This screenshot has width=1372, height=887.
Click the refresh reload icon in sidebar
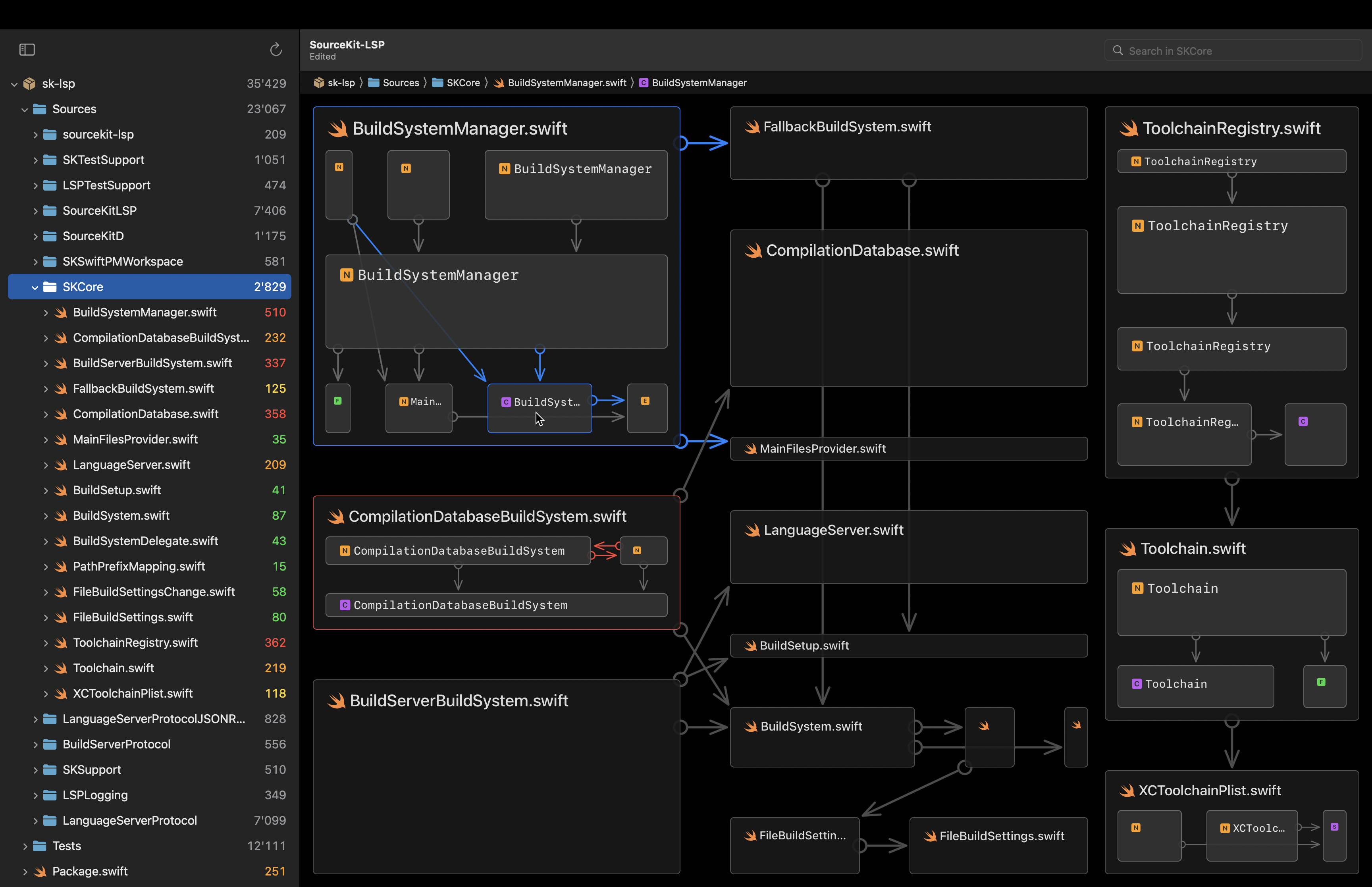(x=276, y=50)
